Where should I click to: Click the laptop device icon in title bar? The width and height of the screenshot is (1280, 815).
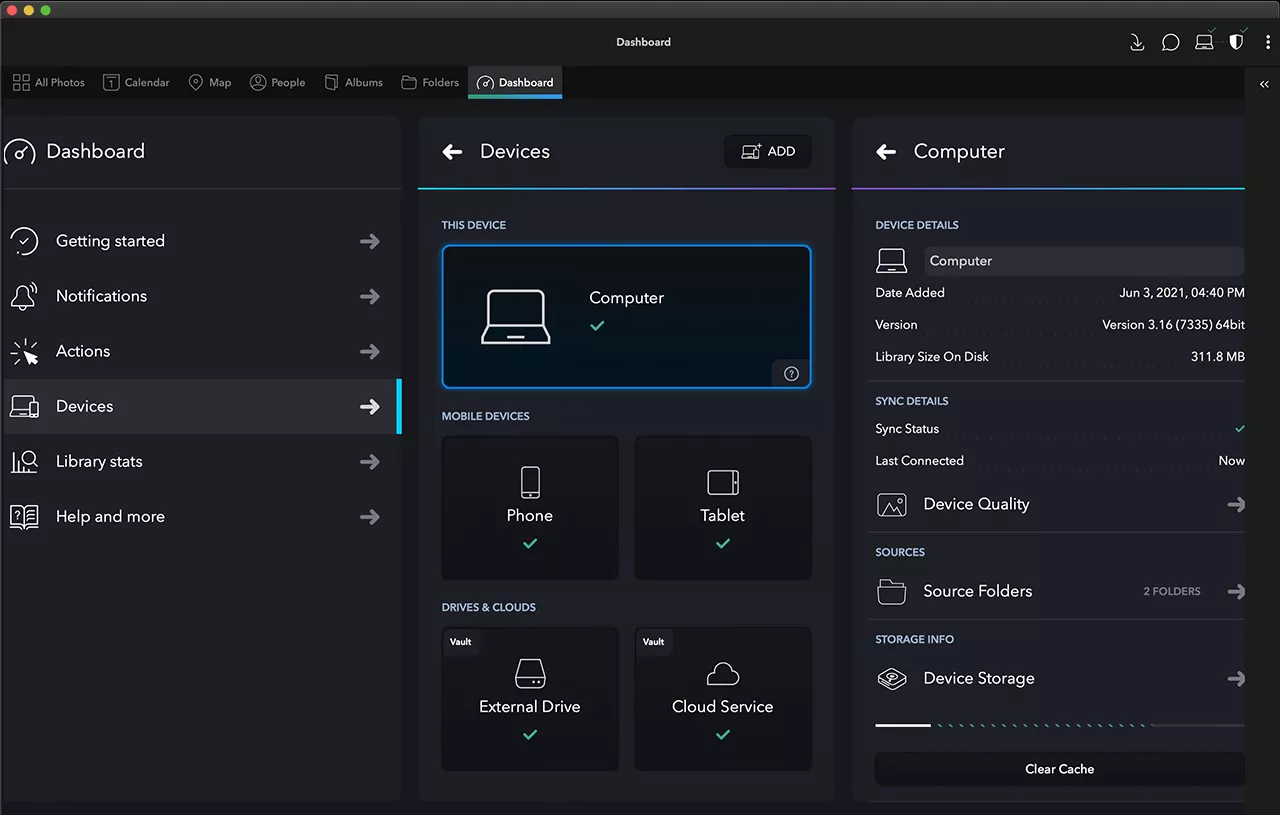[1204, 42]
